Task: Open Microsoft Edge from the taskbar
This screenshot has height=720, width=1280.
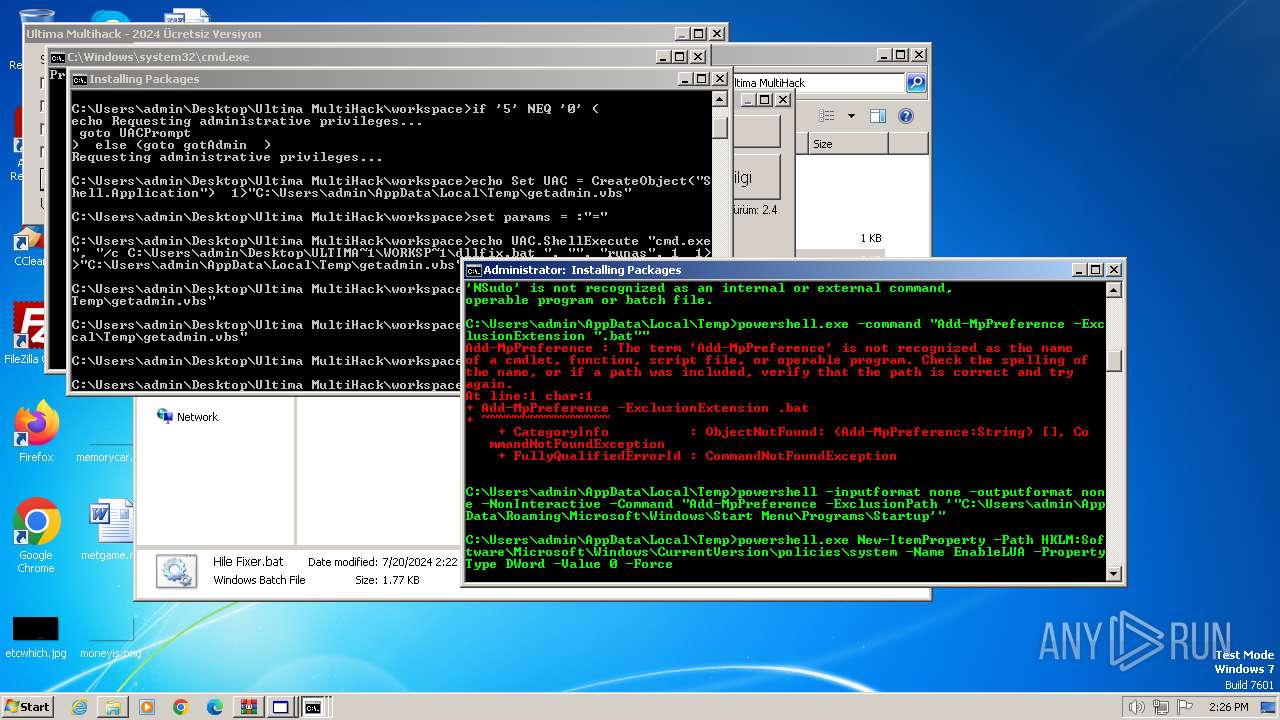Action: click(x=214, y=707)
